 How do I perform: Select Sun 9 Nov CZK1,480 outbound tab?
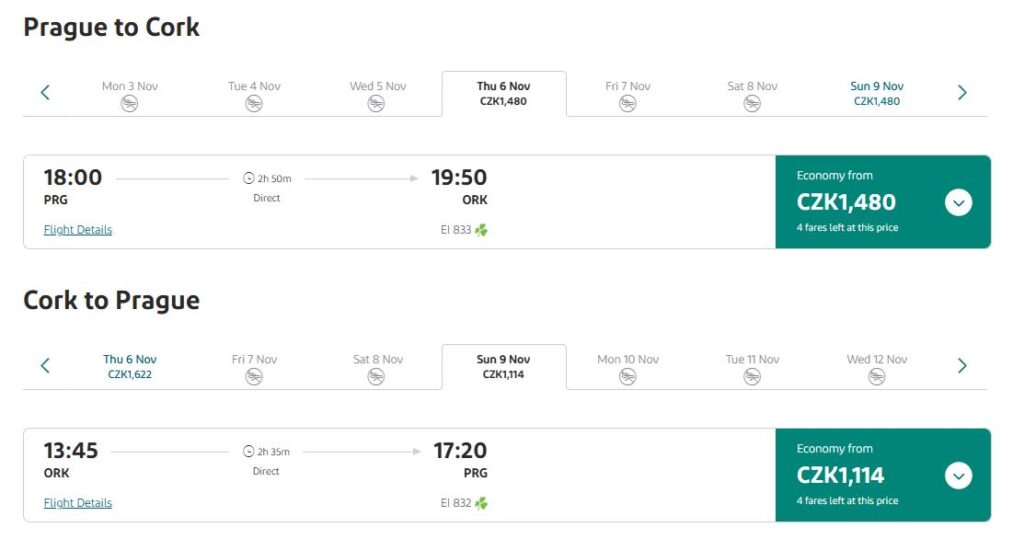tap(877, 93)
